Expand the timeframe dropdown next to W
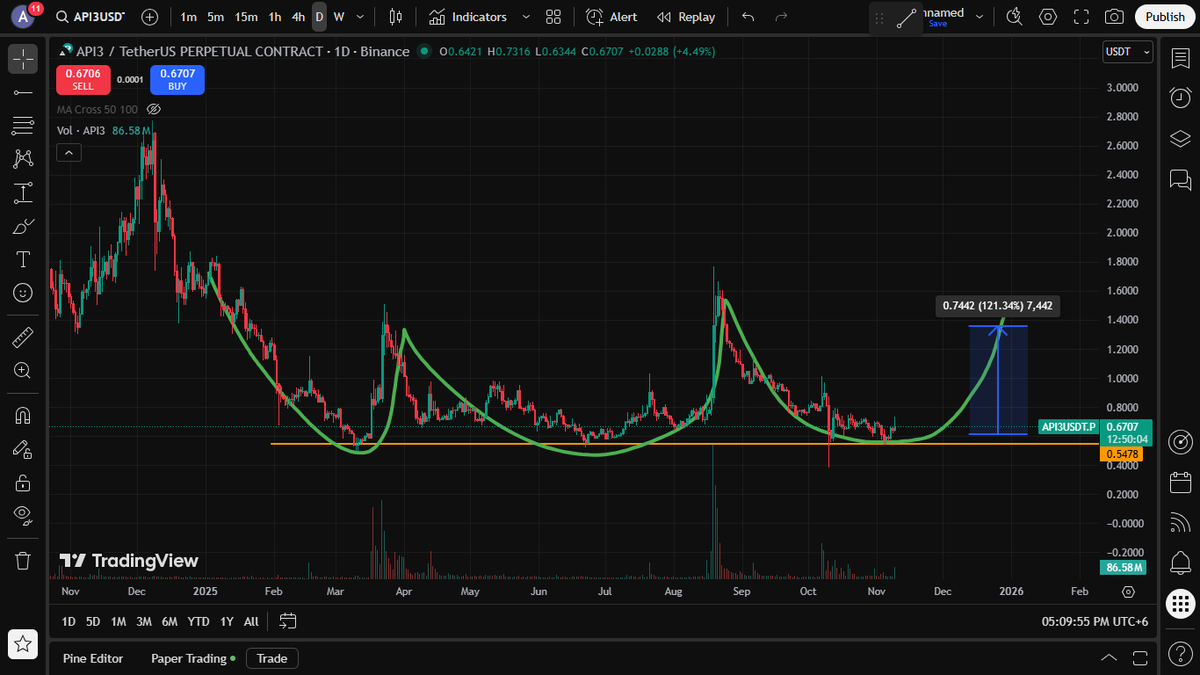 [359, 17]
